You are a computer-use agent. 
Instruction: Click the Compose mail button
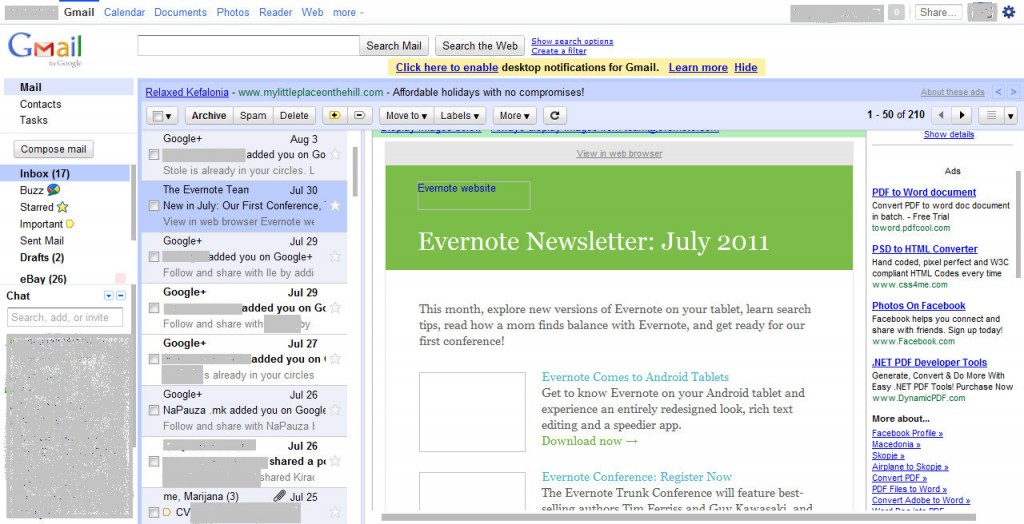click(x=54, y=149)
